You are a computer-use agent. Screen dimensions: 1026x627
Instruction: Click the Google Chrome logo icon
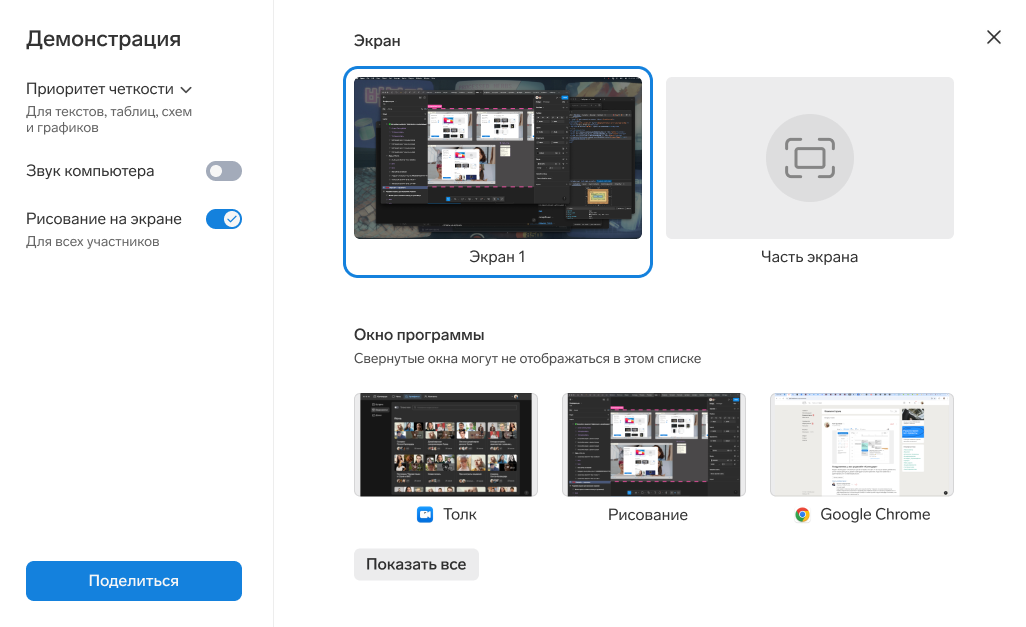click(x=802, y=514)
